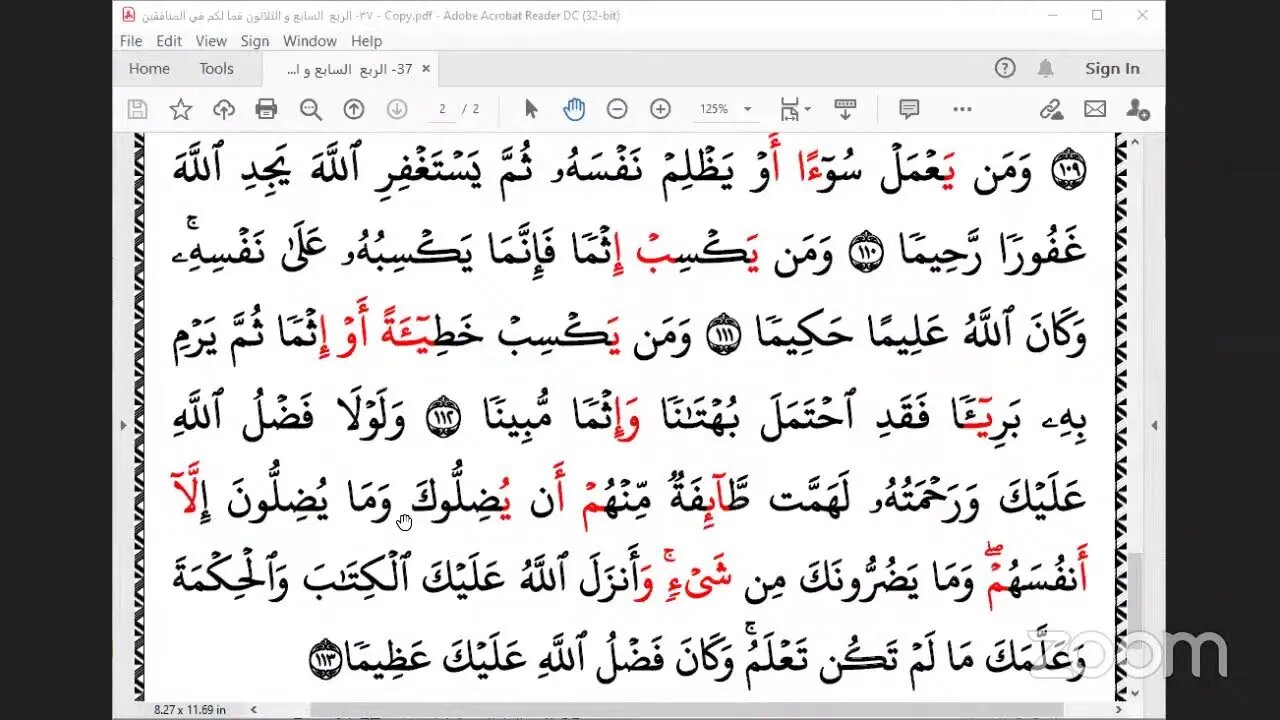
Task: Open the Help question mark icon
Action: point(1005,68)
